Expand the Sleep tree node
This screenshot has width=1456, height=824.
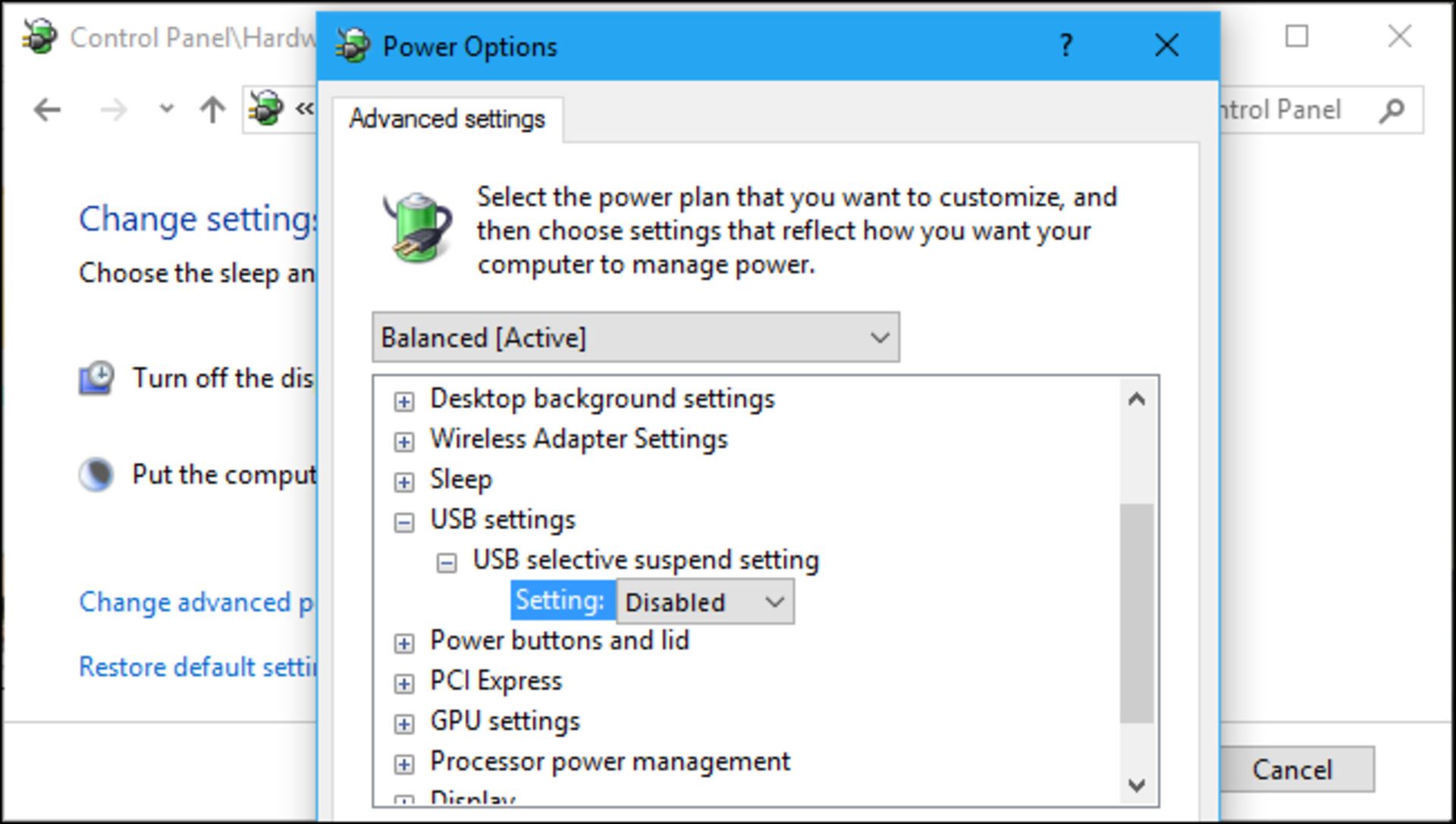(x=404, y=482)
